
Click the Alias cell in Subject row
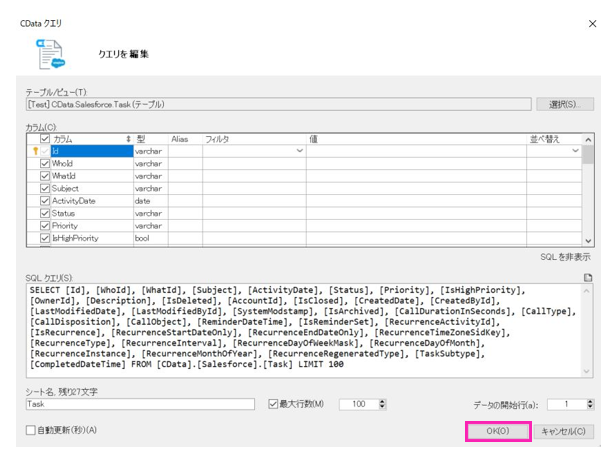point(185,188)
